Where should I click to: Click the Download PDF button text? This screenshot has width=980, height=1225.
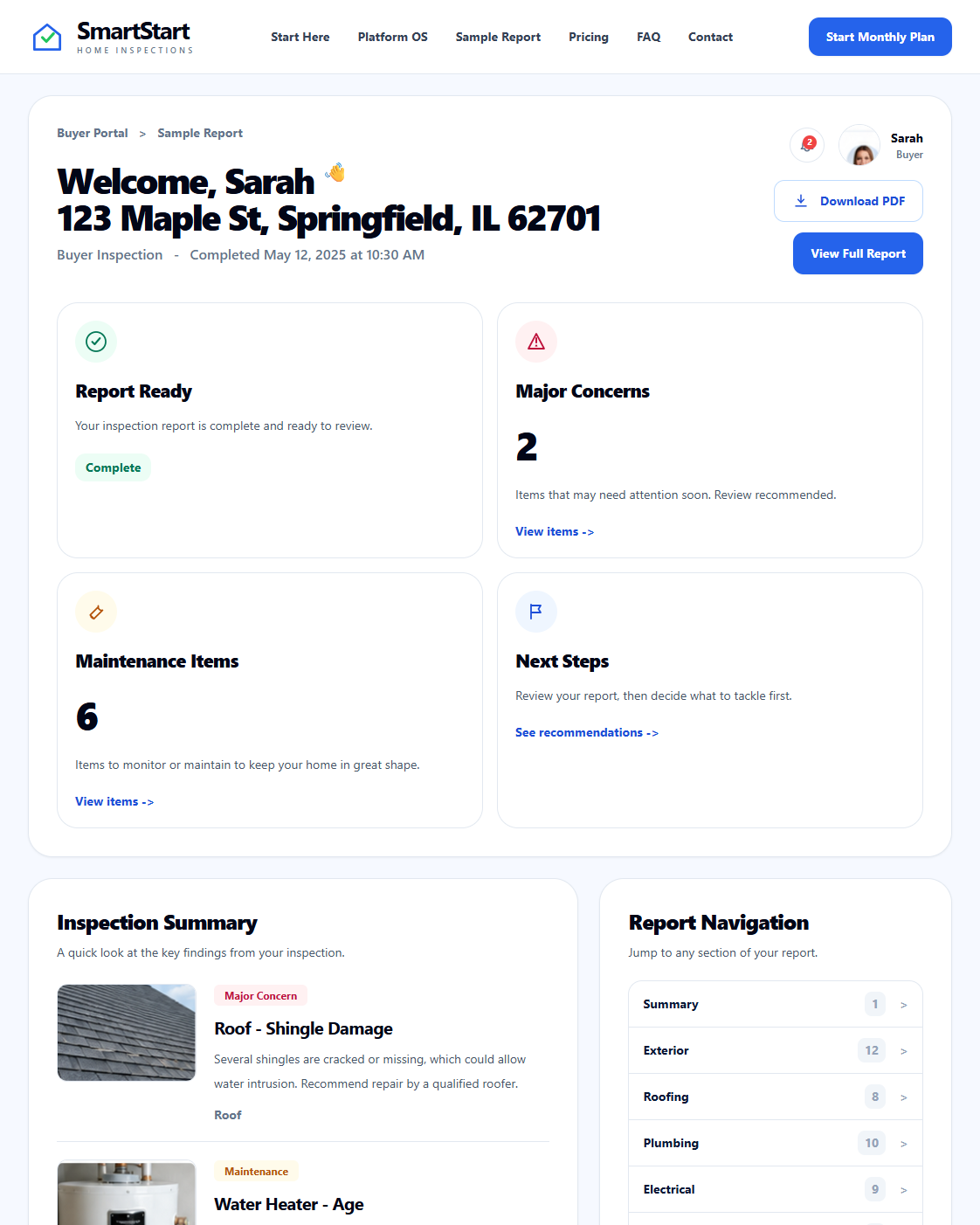[862, 201]
